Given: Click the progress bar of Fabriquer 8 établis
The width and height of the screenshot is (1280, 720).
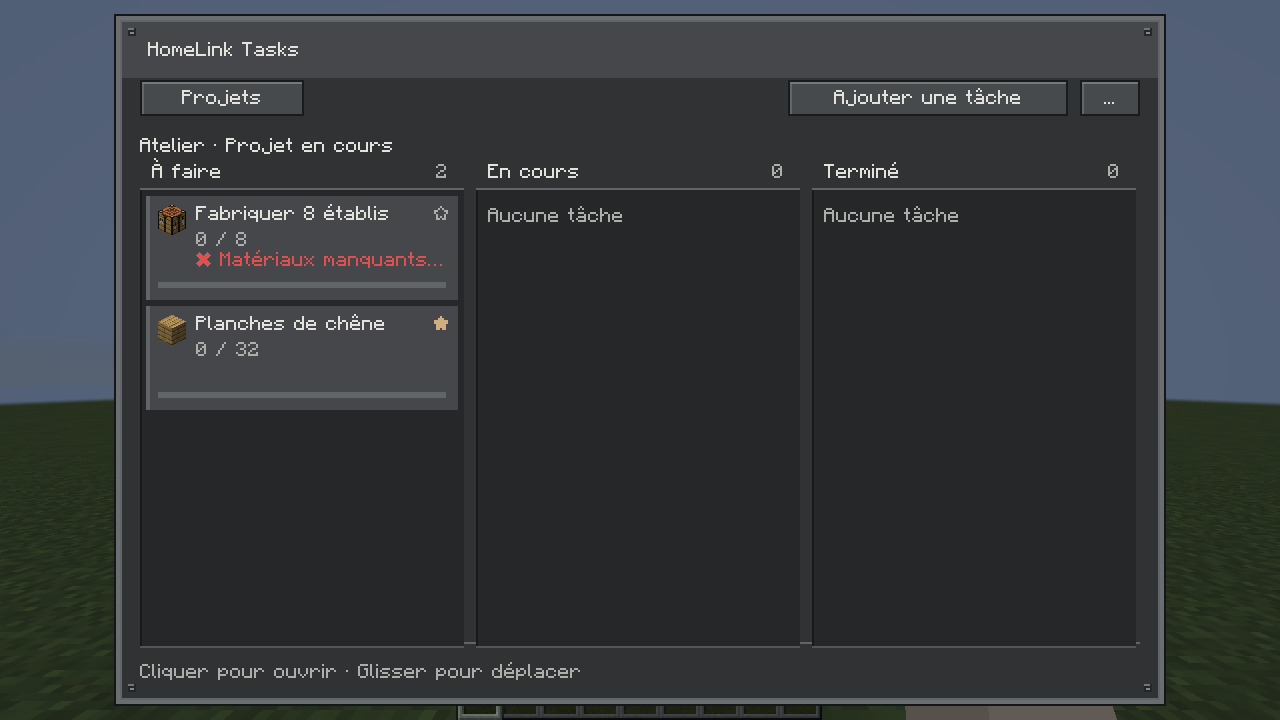Looking at the screenshot, I should coord(302,285).
